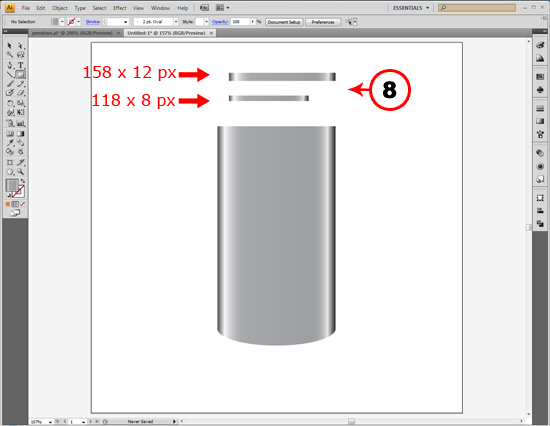This screenshot has height=426, width=550.
Task: Open the Appearance panel icon
Action: click(x=540, y=166)
